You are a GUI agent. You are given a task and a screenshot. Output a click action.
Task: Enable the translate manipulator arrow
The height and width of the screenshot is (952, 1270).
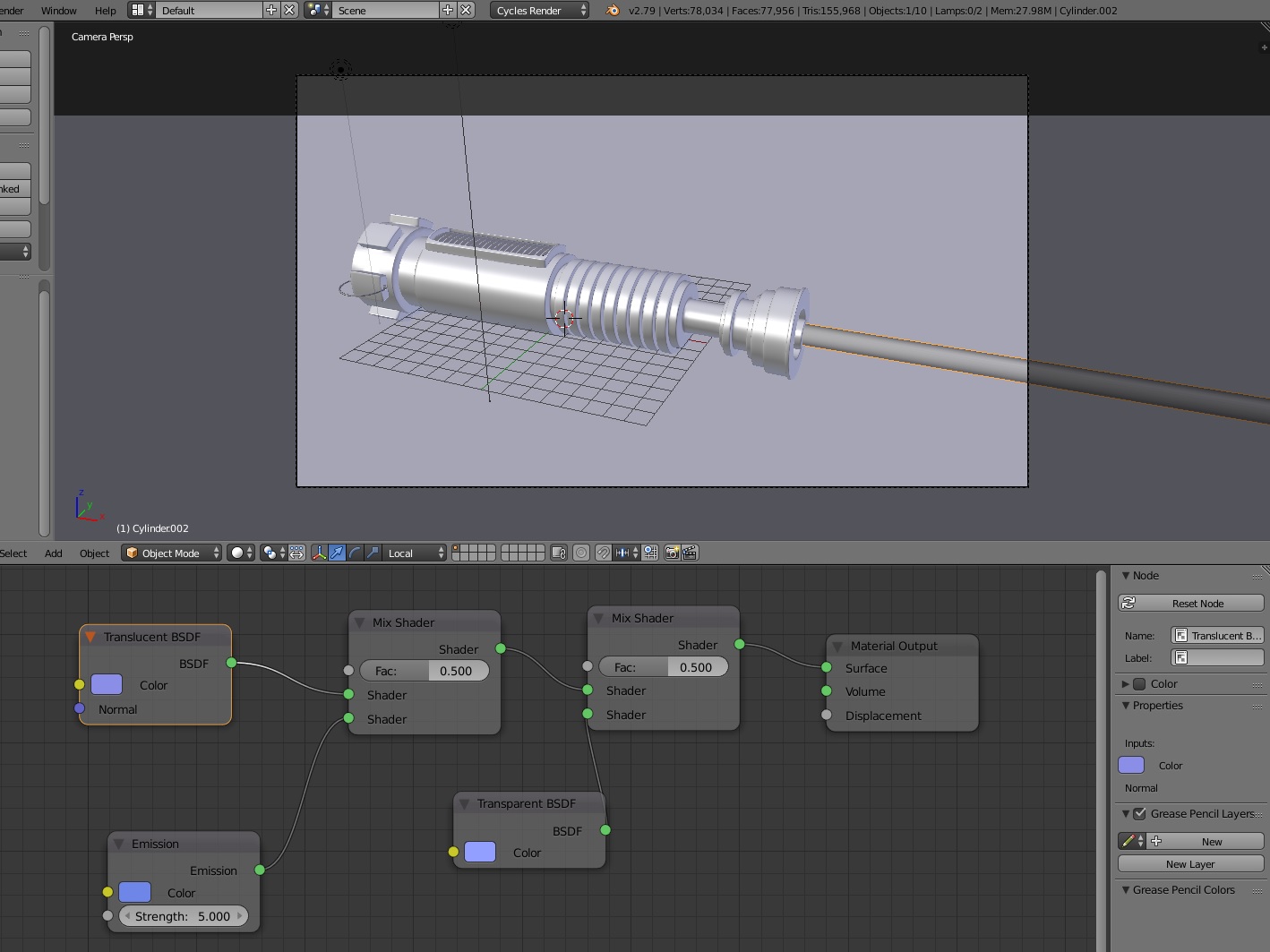(x=337, y=553)
